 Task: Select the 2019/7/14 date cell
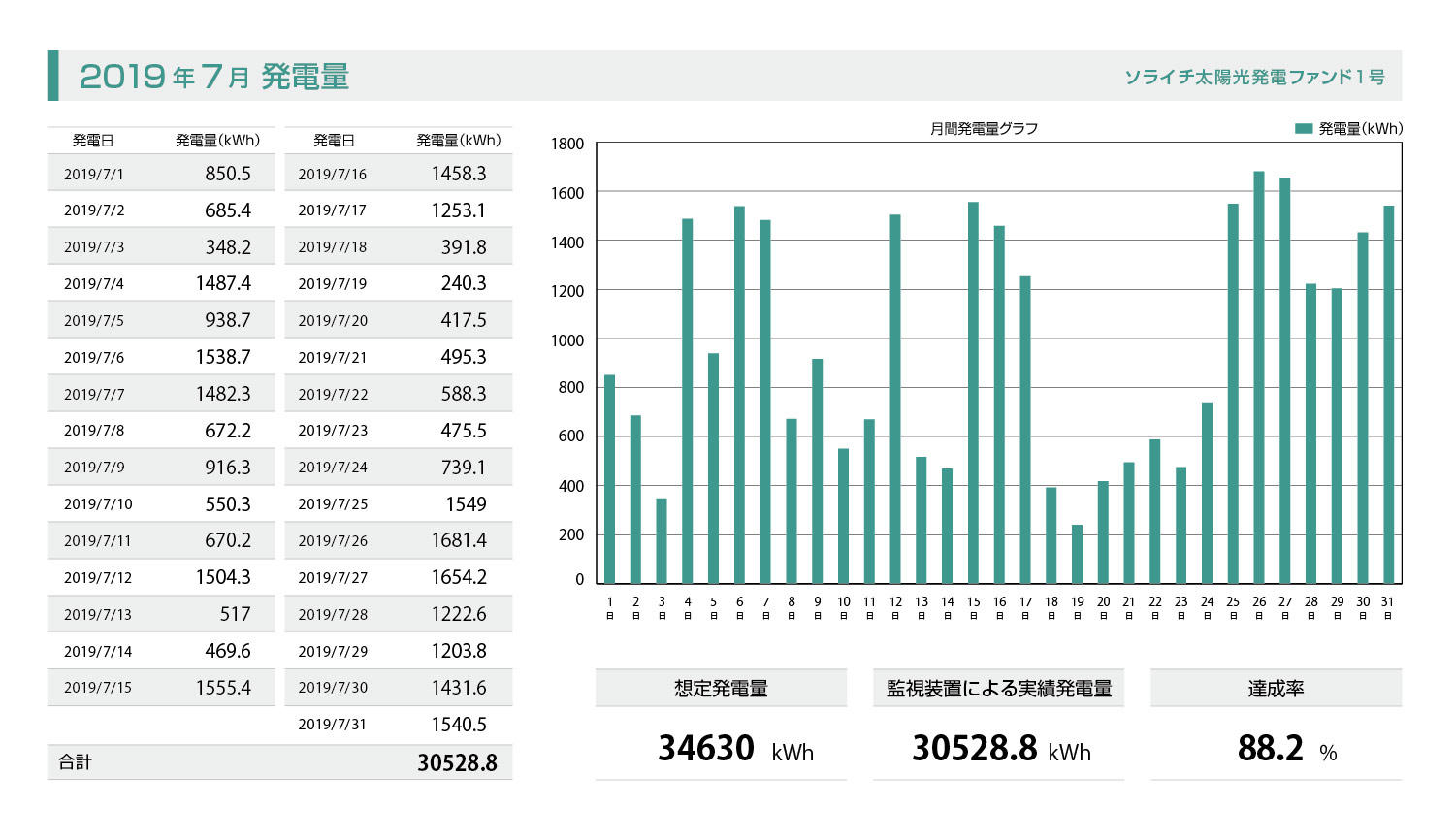[98, 652]
